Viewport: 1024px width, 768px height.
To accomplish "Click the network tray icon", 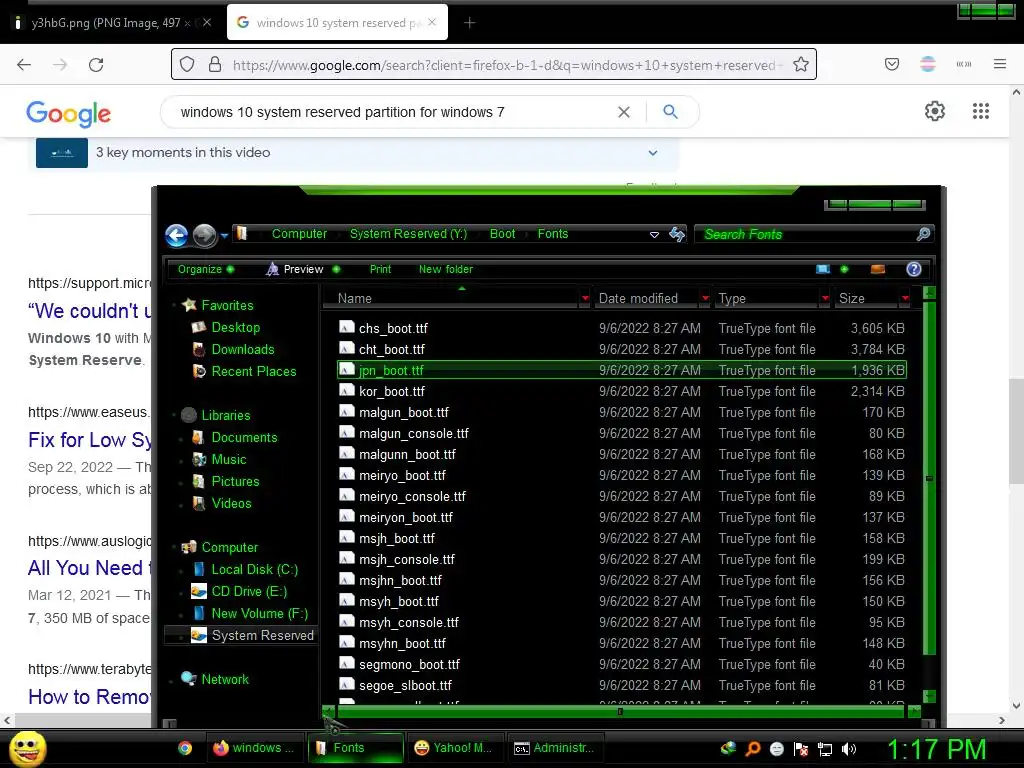I will pos(825,749).
